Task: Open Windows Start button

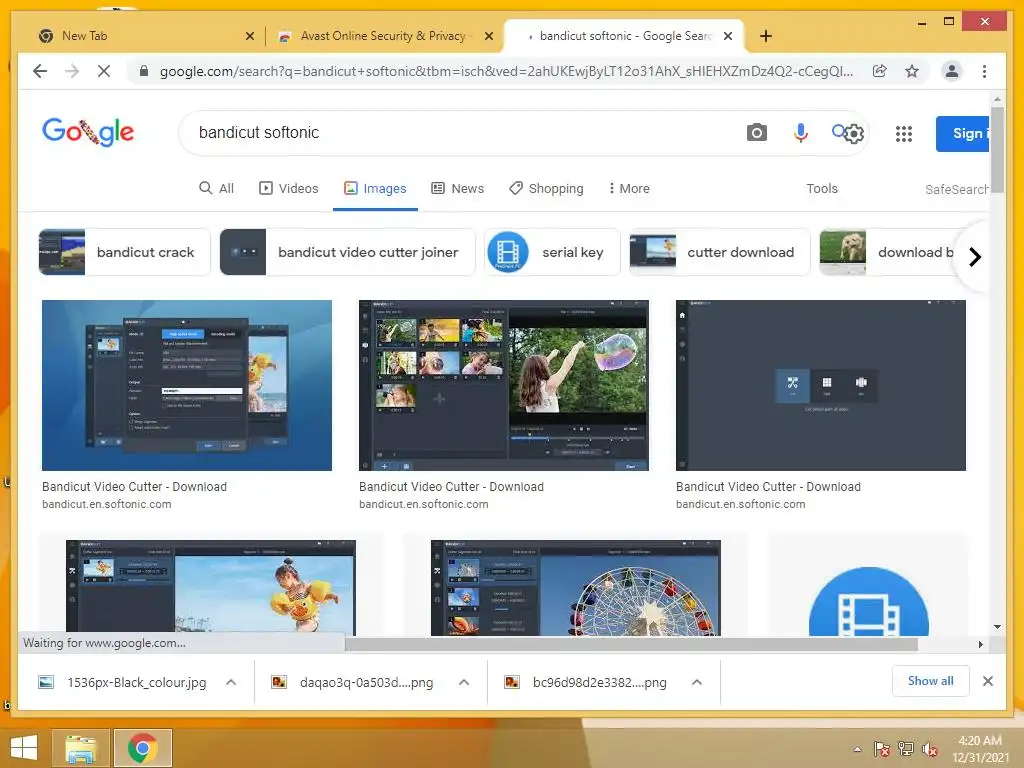Action: click(x=24, y=748)
